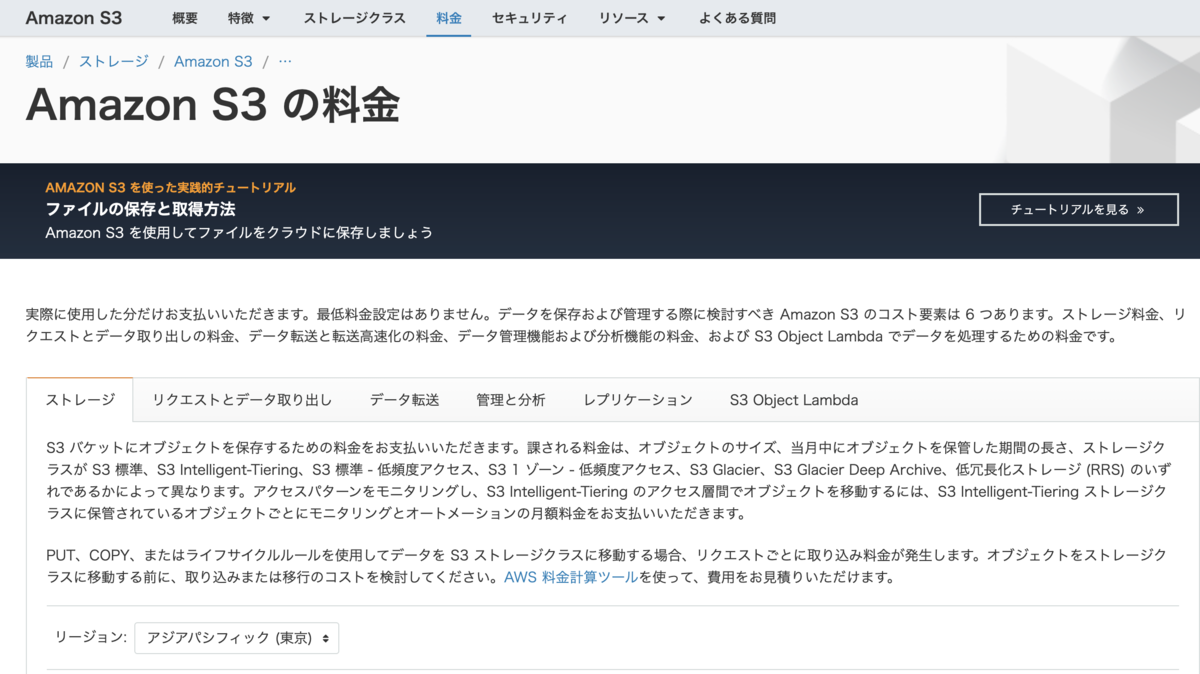1200x674 pixels.
Task: Click the AMAZON S3 を使った実践的チュートリアル label
Action: pos(170,187)
